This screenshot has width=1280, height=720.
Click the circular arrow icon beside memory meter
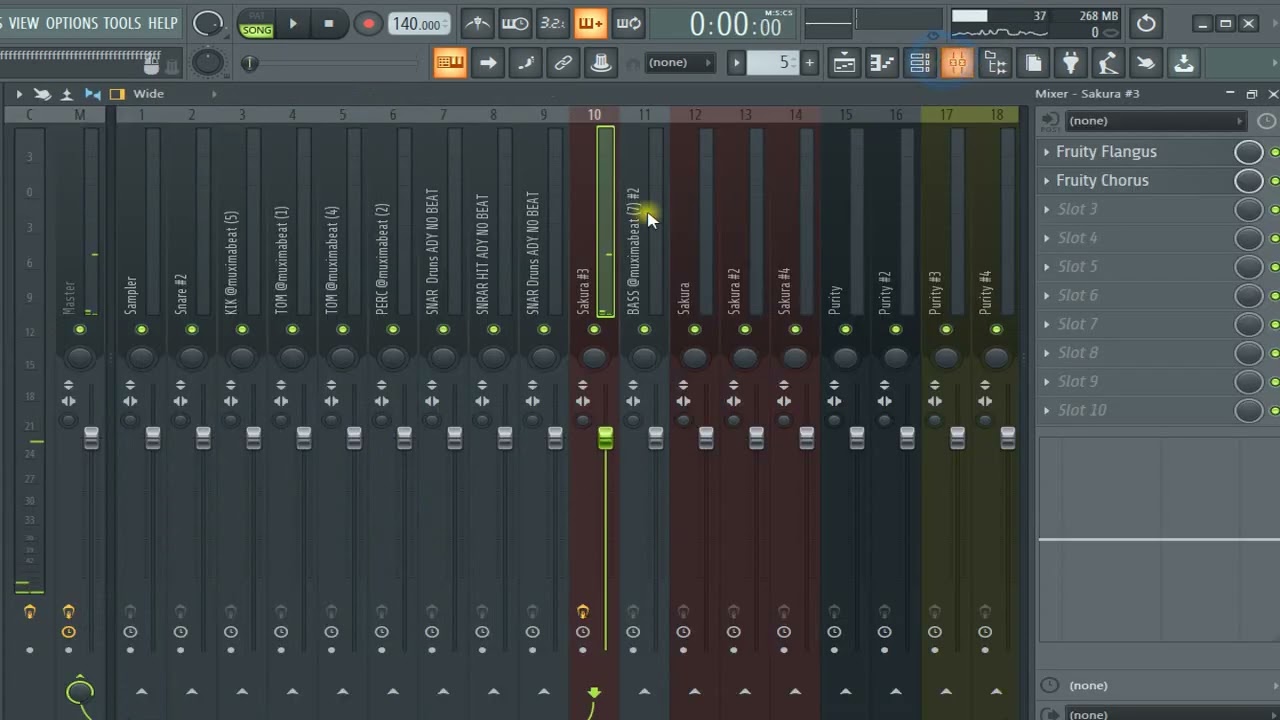pyautogui.click(x=1146, y=23)
